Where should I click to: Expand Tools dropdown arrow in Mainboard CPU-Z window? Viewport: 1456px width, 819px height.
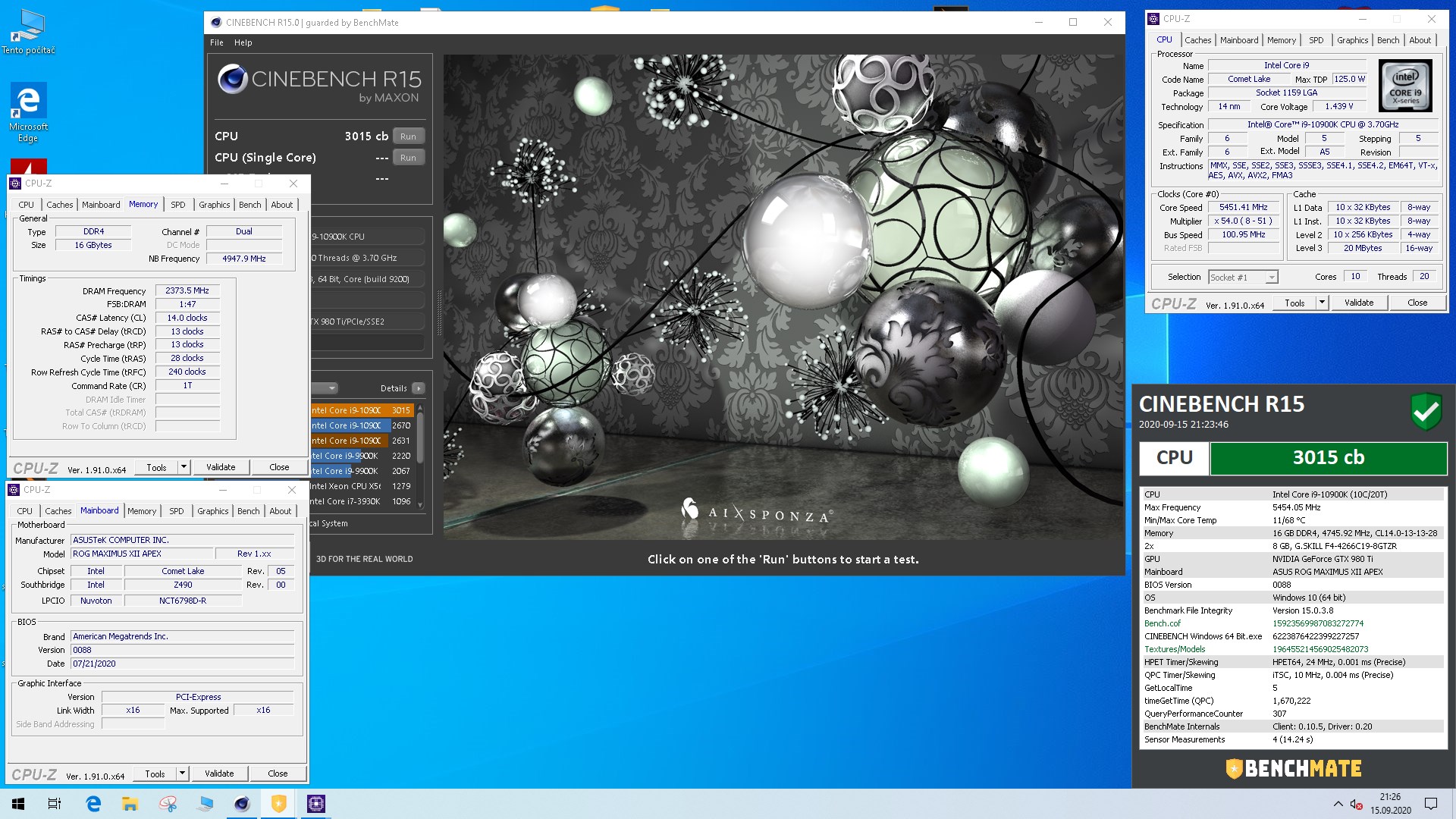point(181,773)
